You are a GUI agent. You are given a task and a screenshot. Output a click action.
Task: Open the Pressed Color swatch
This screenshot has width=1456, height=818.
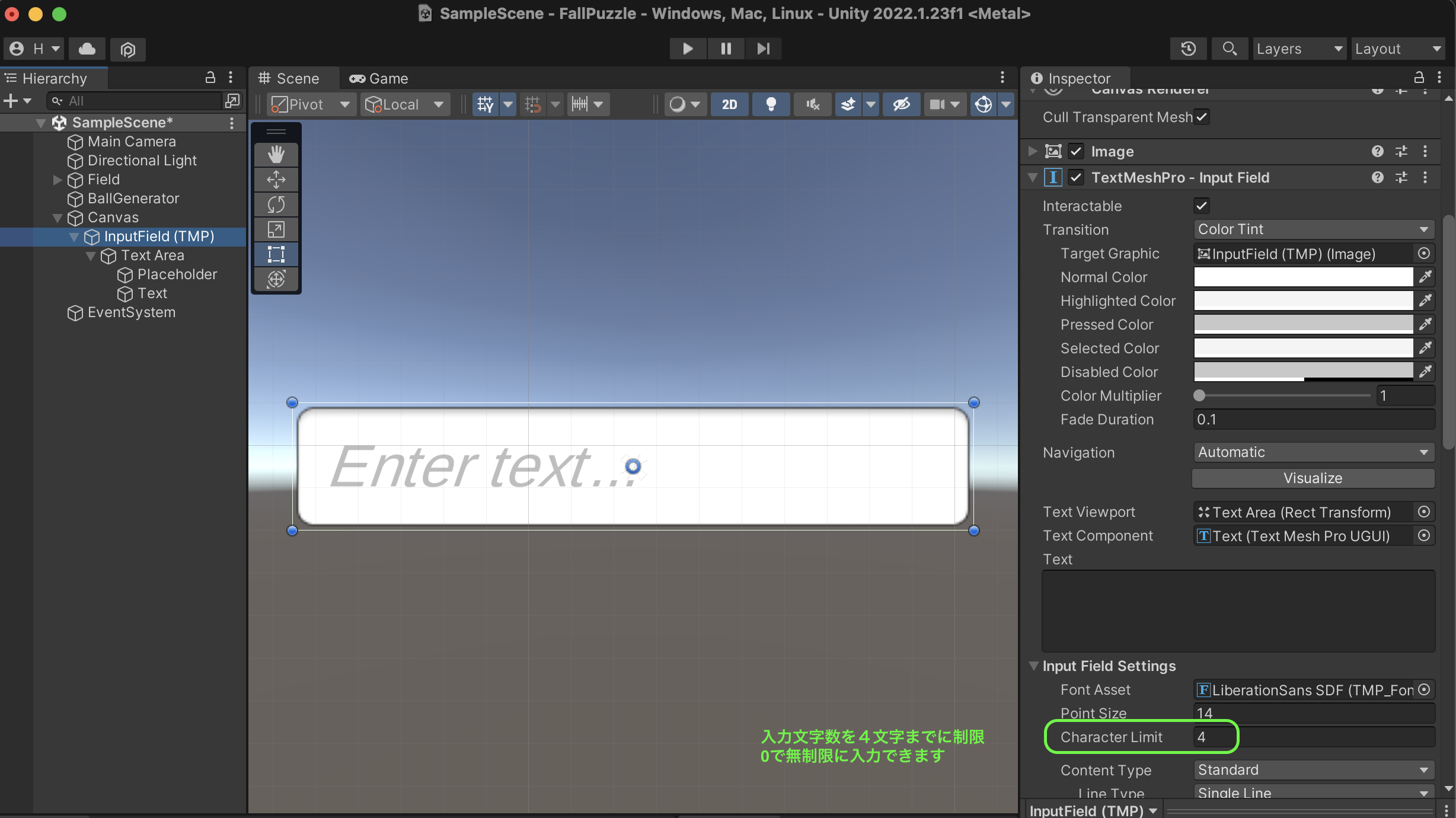(1303, 324)
